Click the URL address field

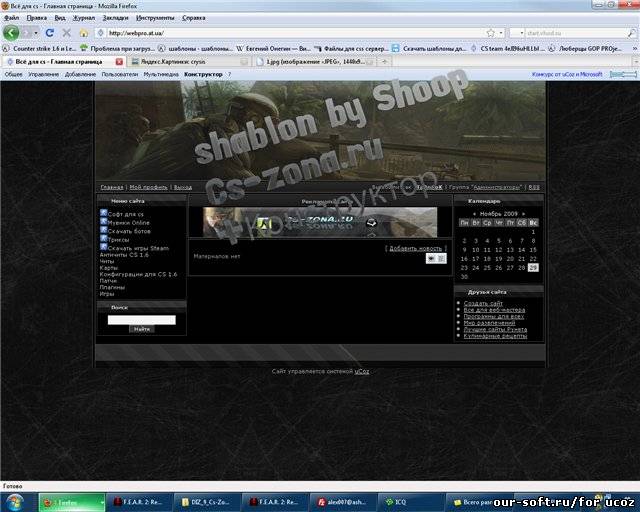coord(294,33)
